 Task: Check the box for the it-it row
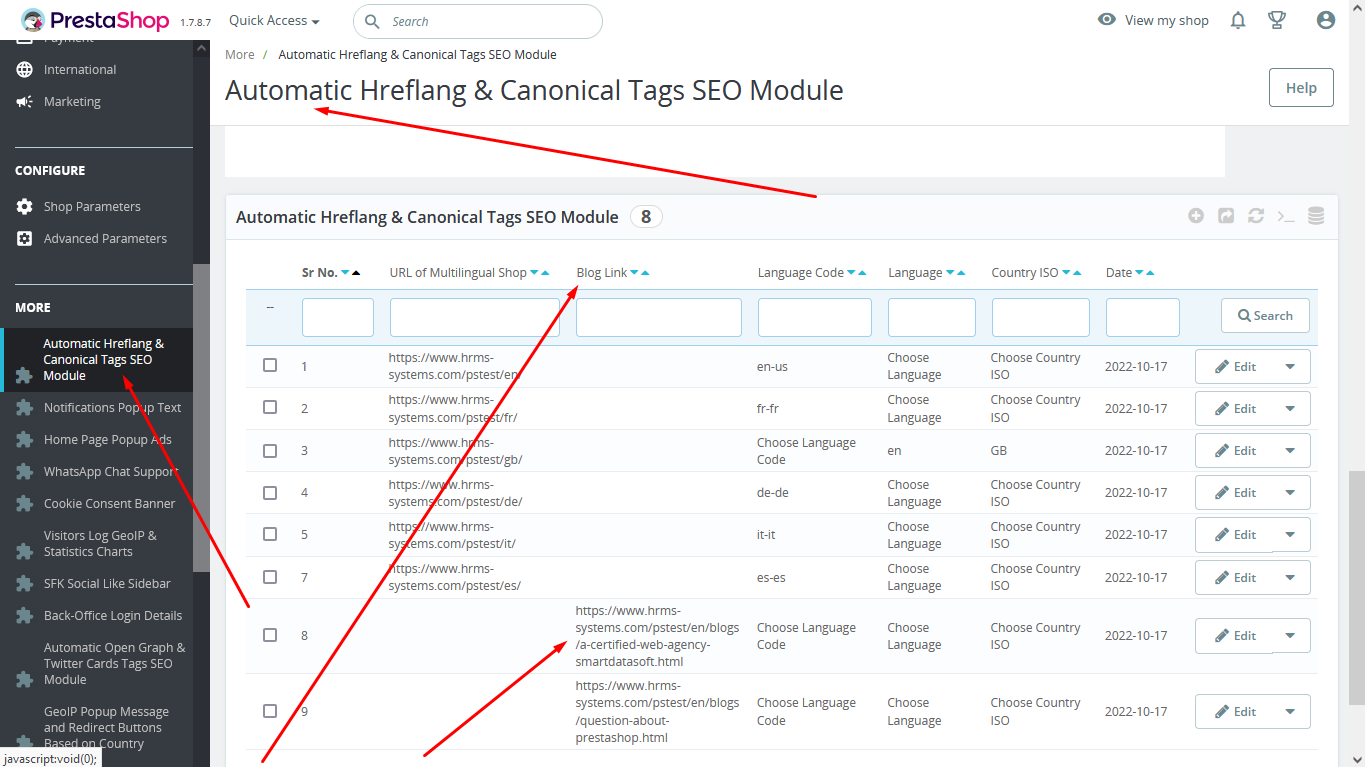270,534
